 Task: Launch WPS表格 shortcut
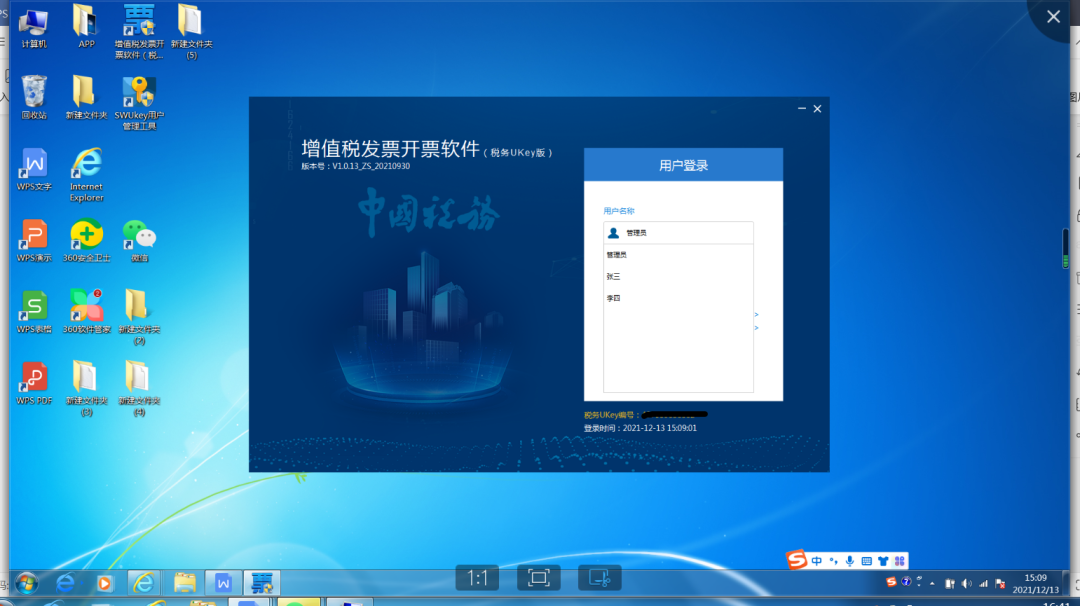tap(34, 312)
